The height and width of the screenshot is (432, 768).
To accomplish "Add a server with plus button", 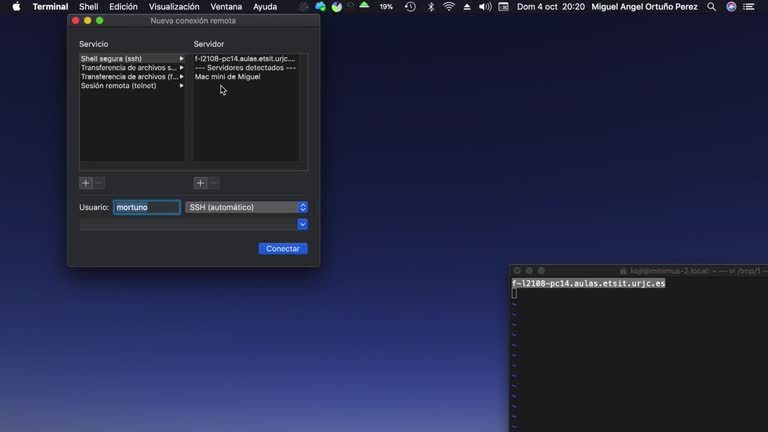I will point(200,183).
